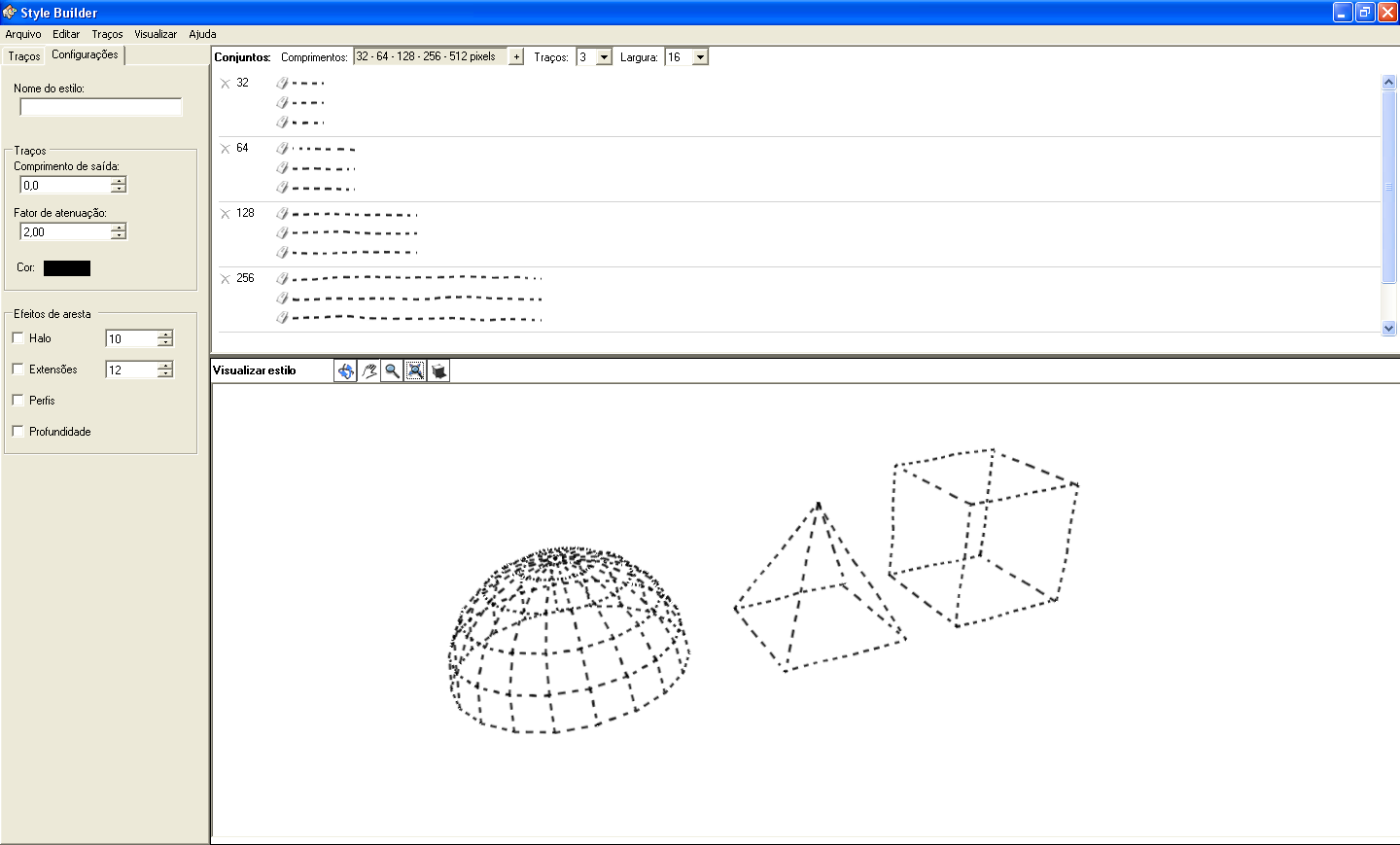Image resolution: width=1400 pixels, height=845 pixels.
Task: Open the black Cor color swatch
Action: pos(67,268)
